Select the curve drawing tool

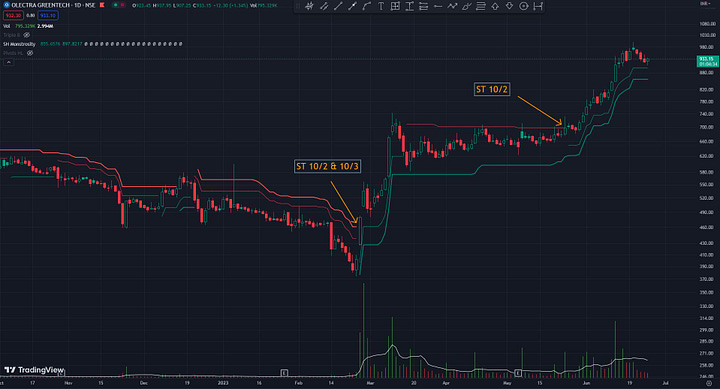(366, 6)
